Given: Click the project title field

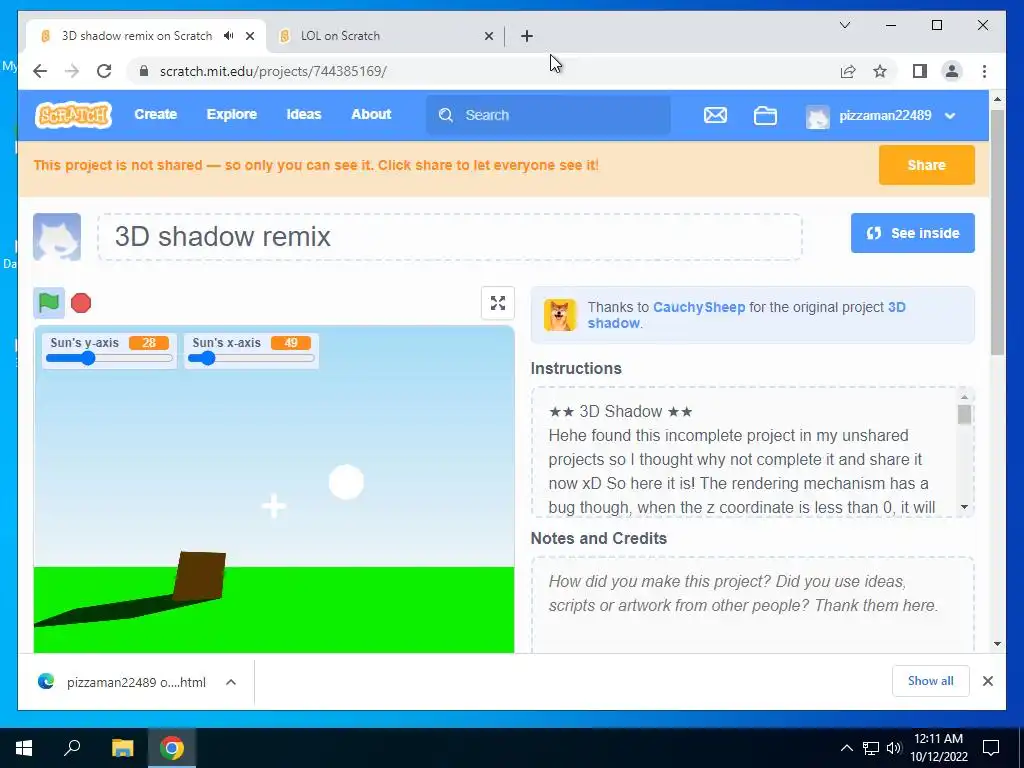Looking at the screenshot, I should [x=450, y=236].
